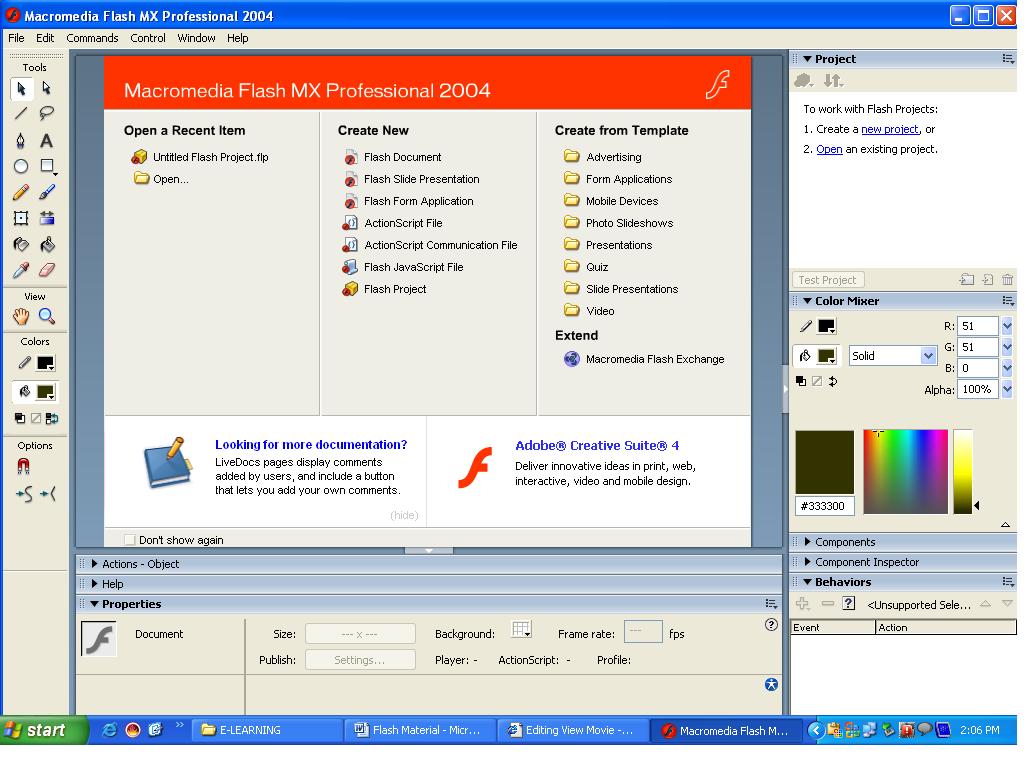Image resolution: width=1024 pixels, height=768 pixels.
Task: Select the Ink Bottle tool
Action: point(22,245)
